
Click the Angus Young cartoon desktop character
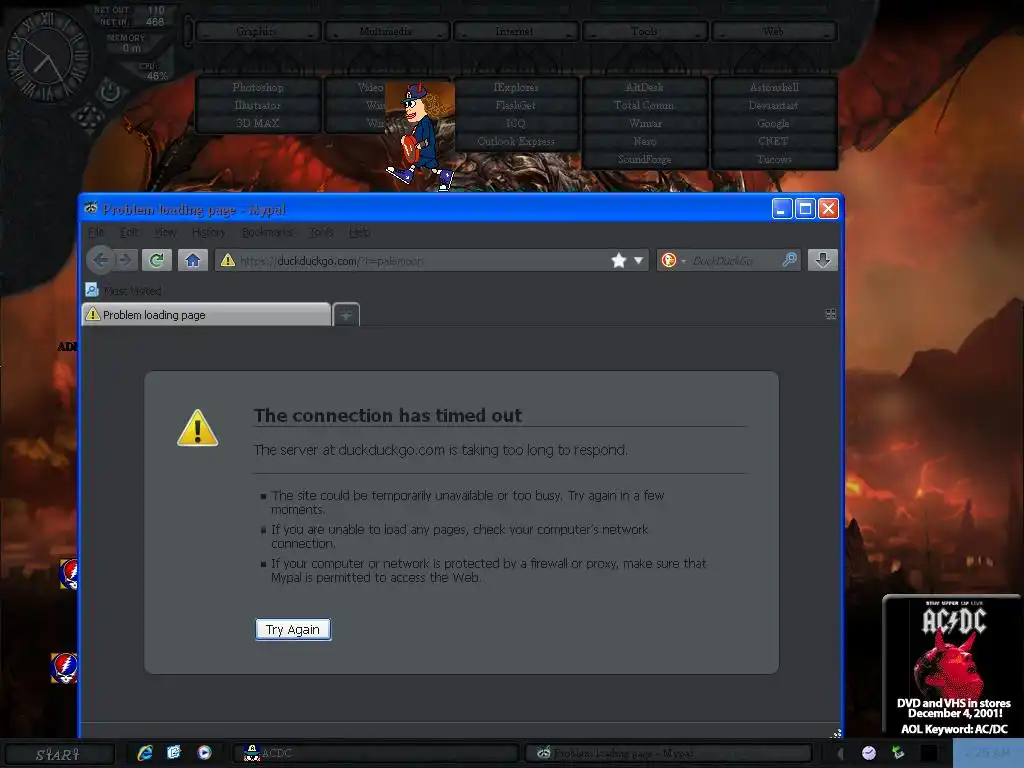click(420, 136)
